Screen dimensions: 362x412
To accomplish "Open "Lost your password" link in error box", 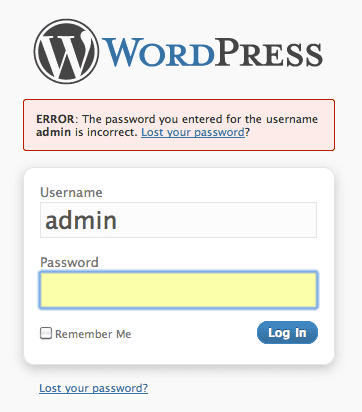I will (x=193, y=132).
